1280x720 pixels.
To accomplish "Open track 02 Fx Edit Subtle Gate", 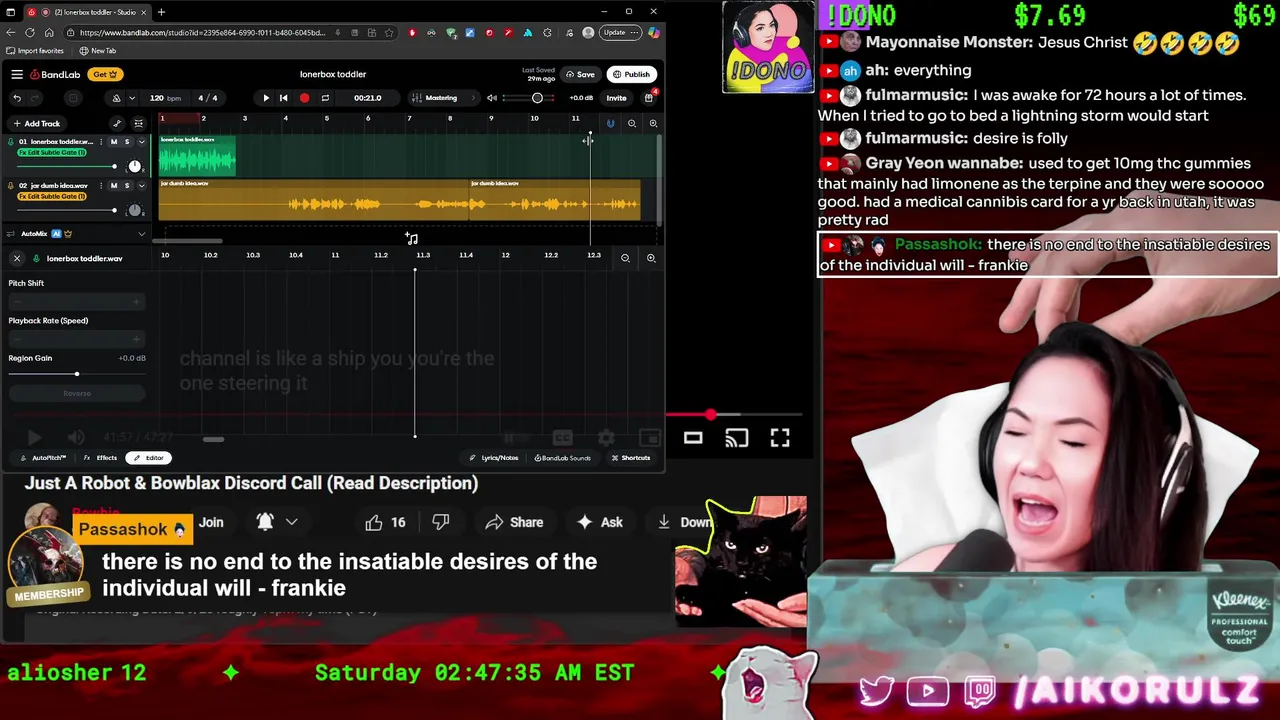I will pyautogui.click(x=52, y=197).
